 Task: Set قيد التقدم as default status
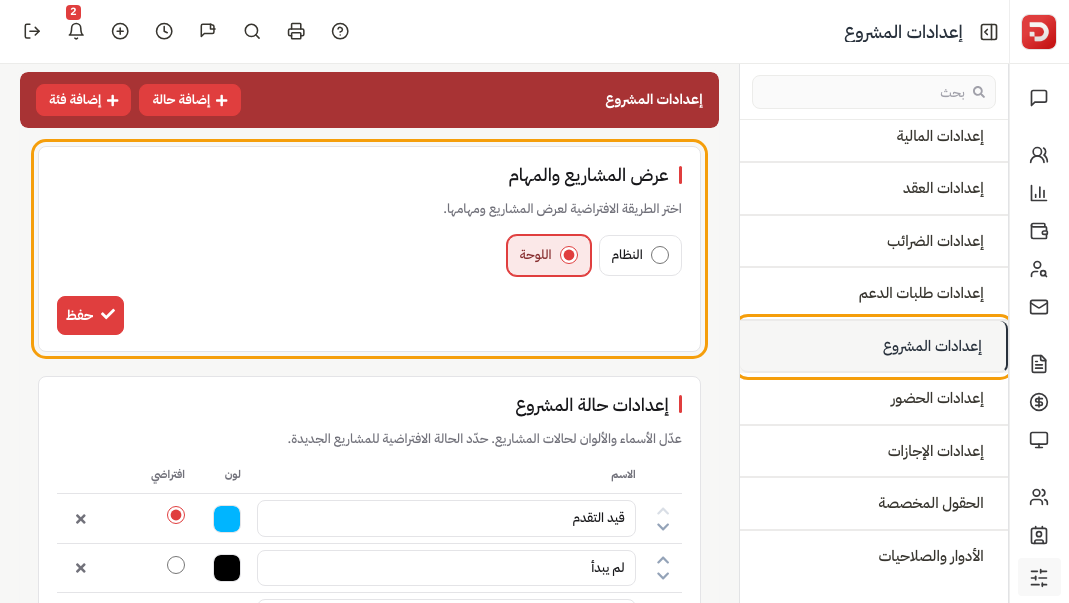coord(176,515)
